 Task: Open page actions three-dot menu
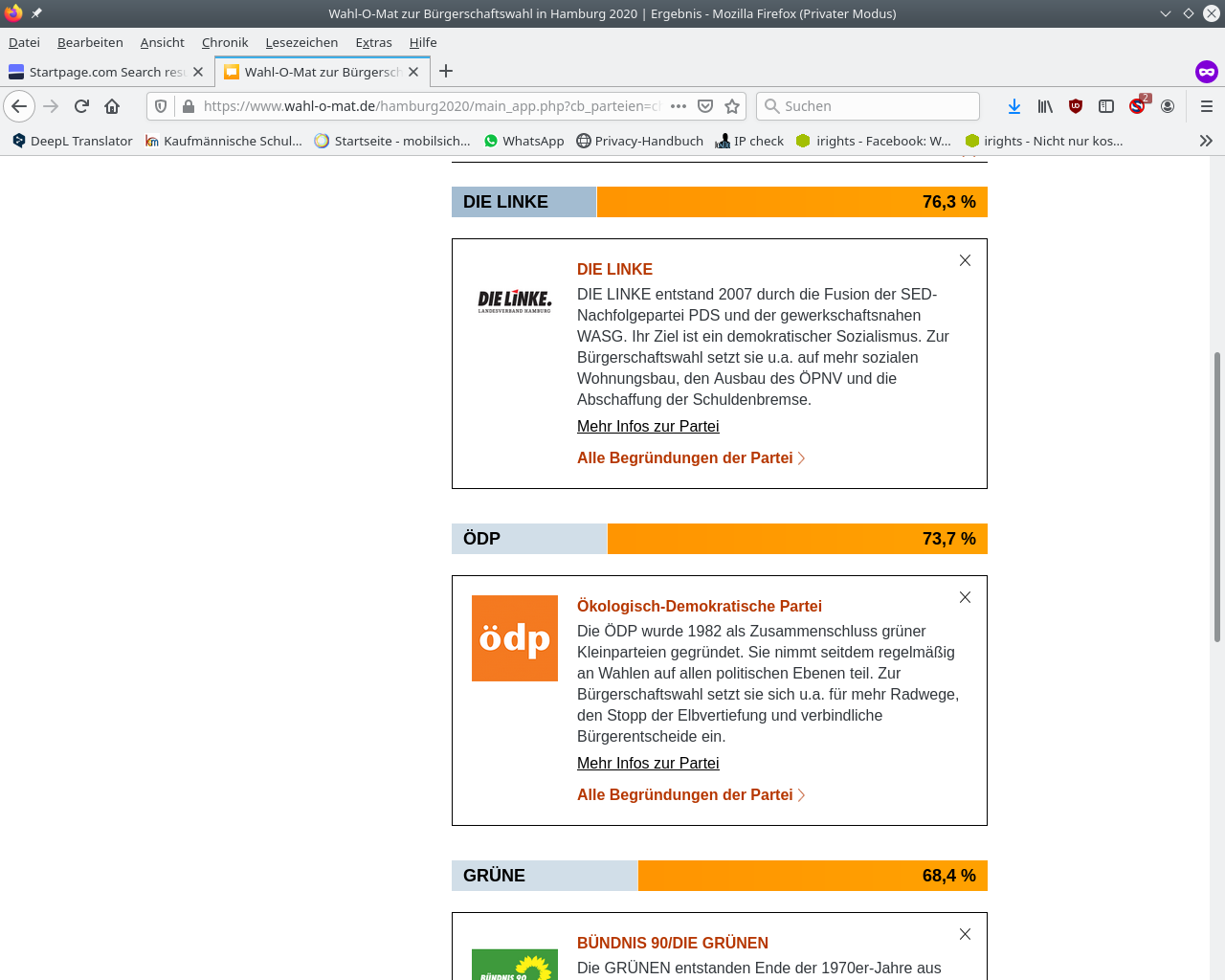tap(679, 106)
